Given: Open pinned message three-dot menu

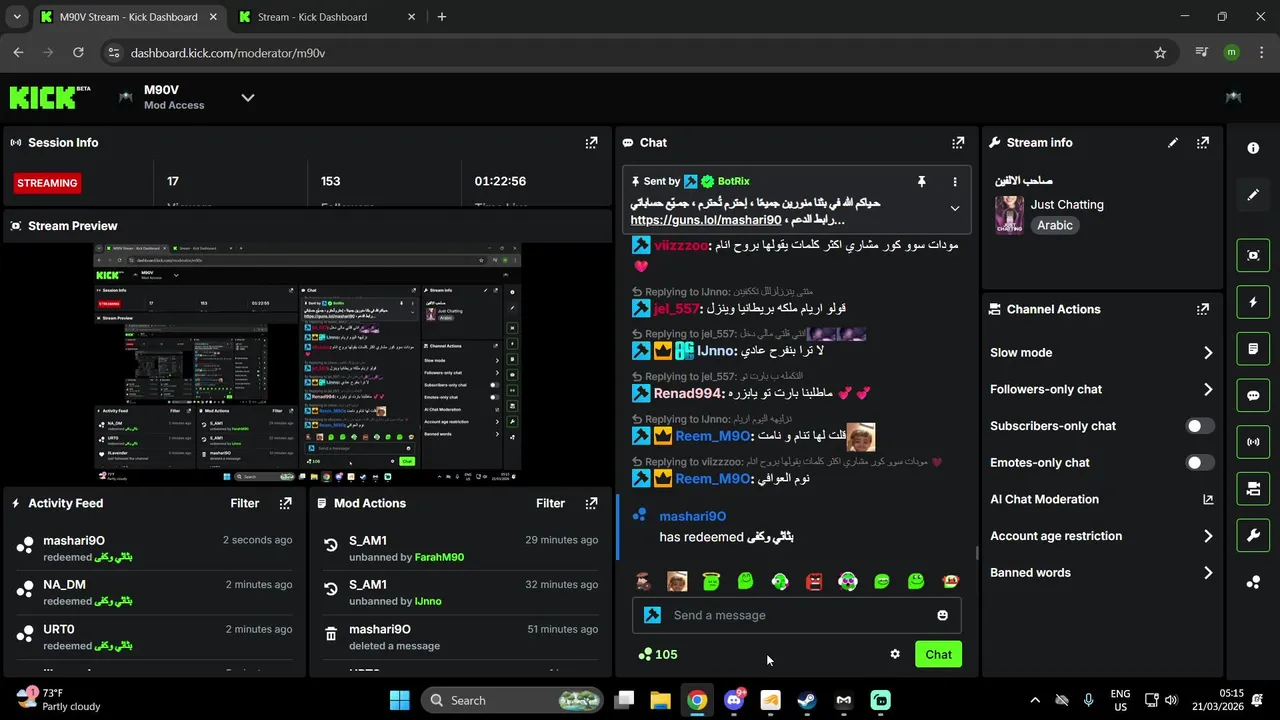Looking at the screenshot, I should coord(955,182).
